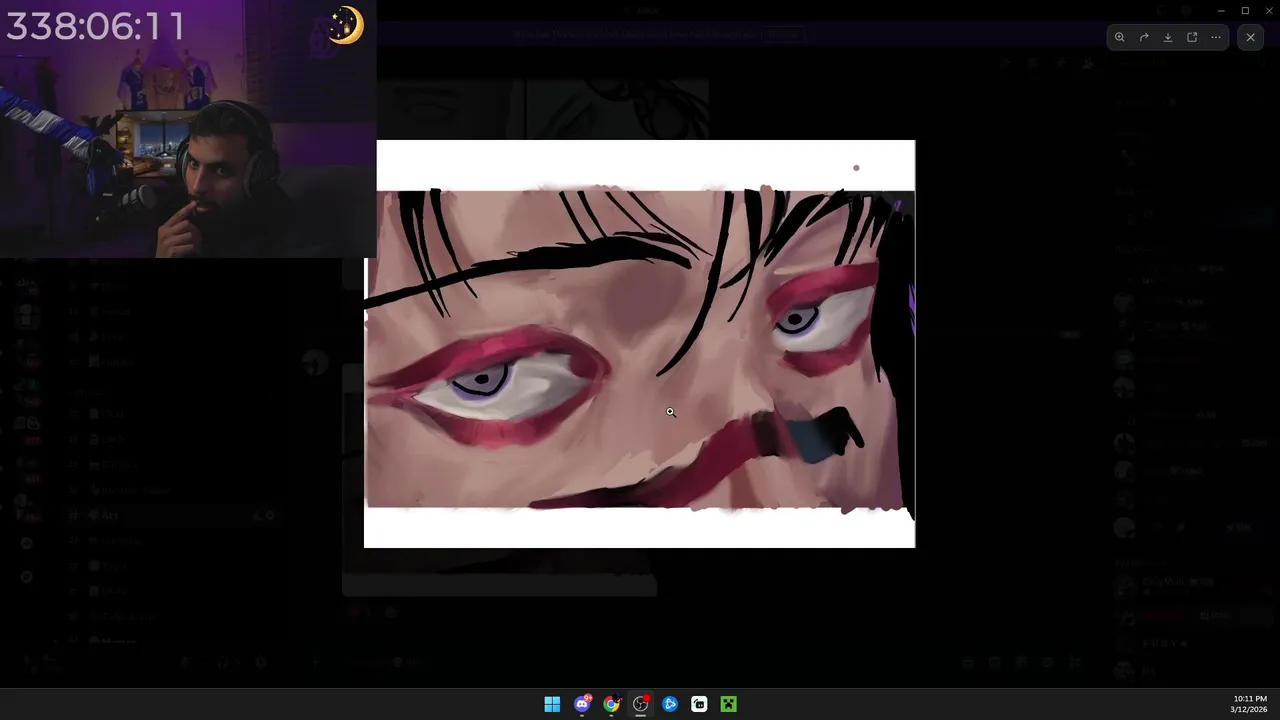The image size is (1280, 720).
Task: Open the three-dots more options menu
Action: tap(1216, 37)
